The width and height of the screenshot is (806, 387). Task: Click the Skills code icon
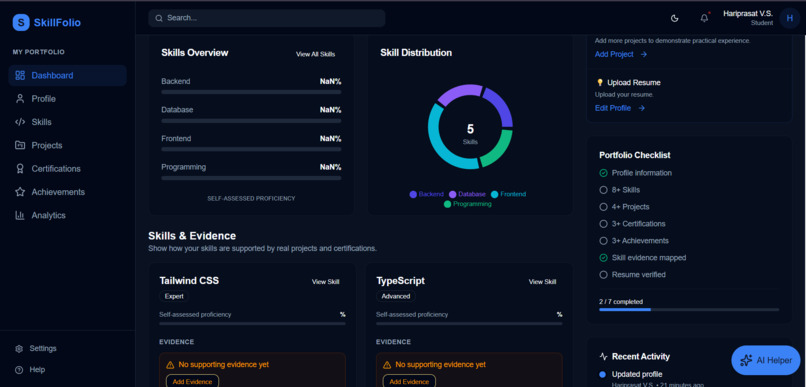click(20, 122)
